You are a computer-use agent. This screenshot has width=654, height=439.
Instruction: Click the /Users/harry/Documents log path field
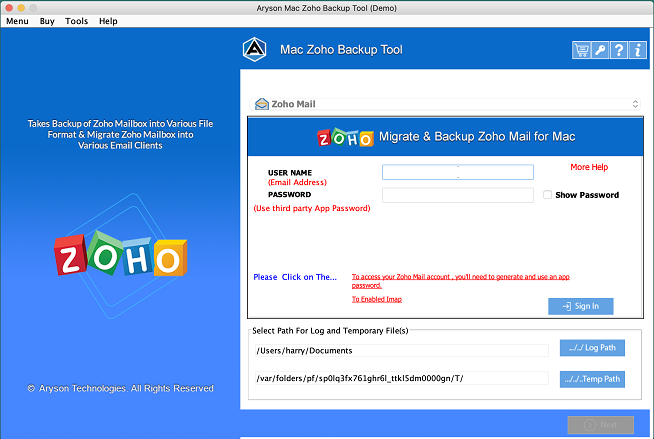point(401,351)
